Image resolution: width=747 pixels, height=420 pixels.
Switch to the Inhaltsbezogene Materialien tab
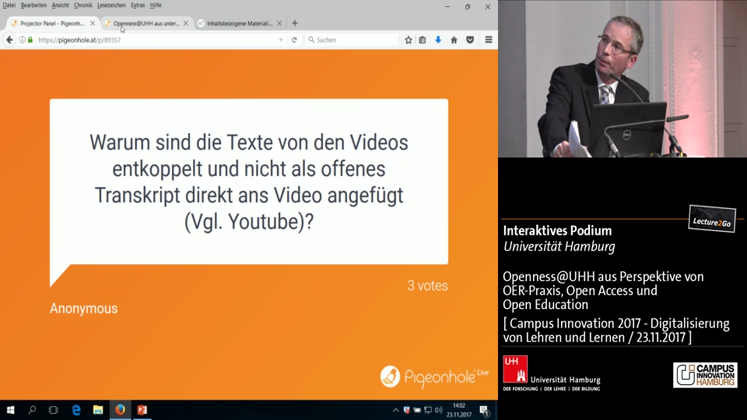(x=238, y=23)
